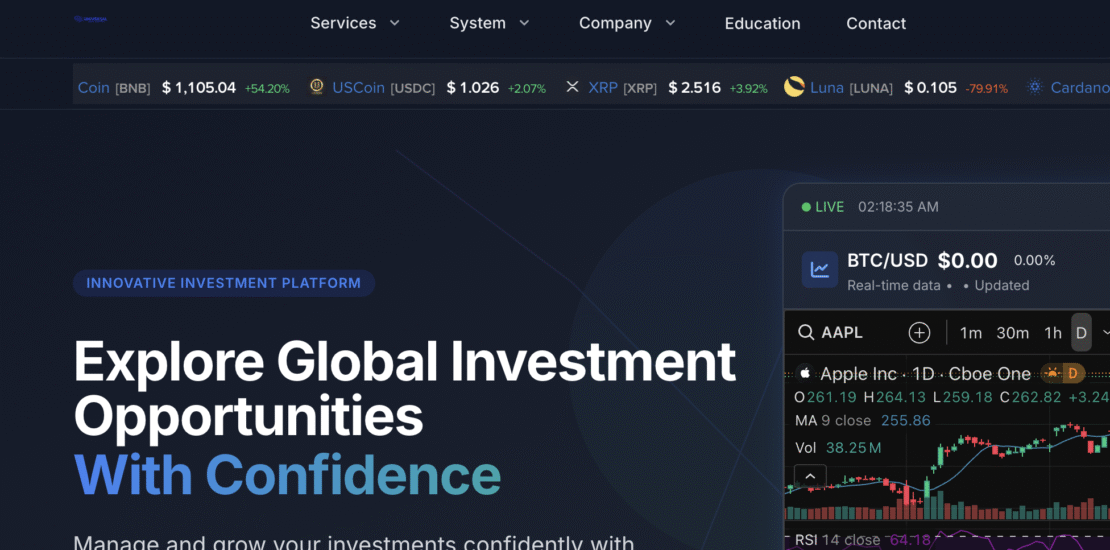Open symbol search magnifier icon in chart
This screenshot has width=1110, height=550.
(x=806, y=333)
